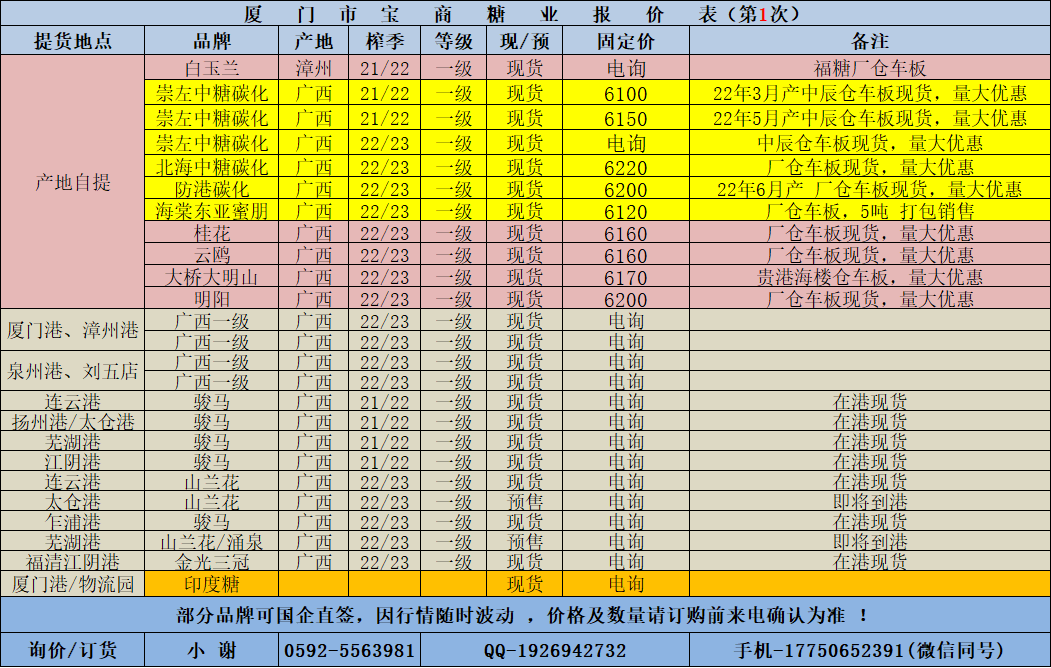Select the 大桥大明山 brand cell

click(211, 277)
